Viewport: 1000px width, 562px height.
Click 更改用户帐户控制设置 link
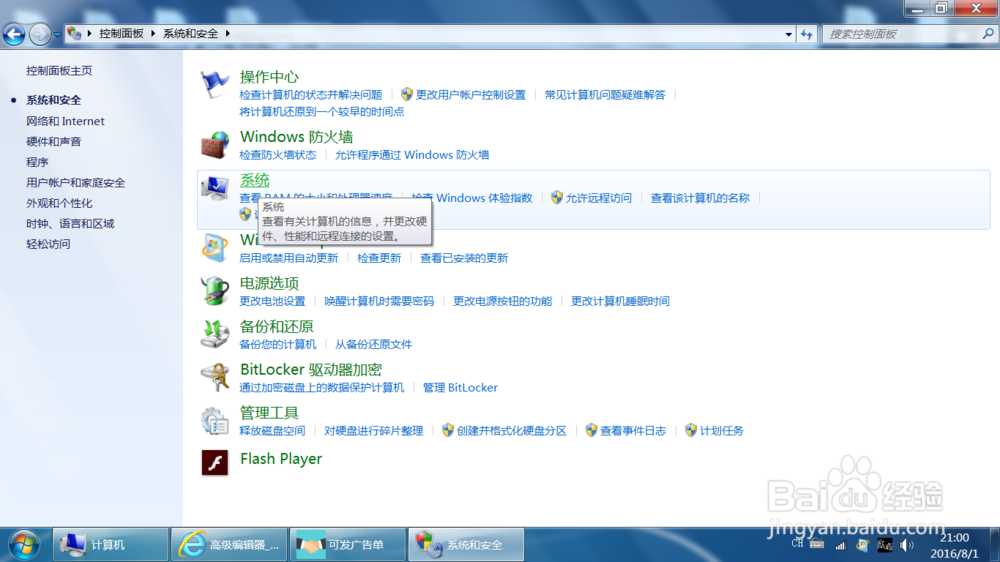coord(471,94)
